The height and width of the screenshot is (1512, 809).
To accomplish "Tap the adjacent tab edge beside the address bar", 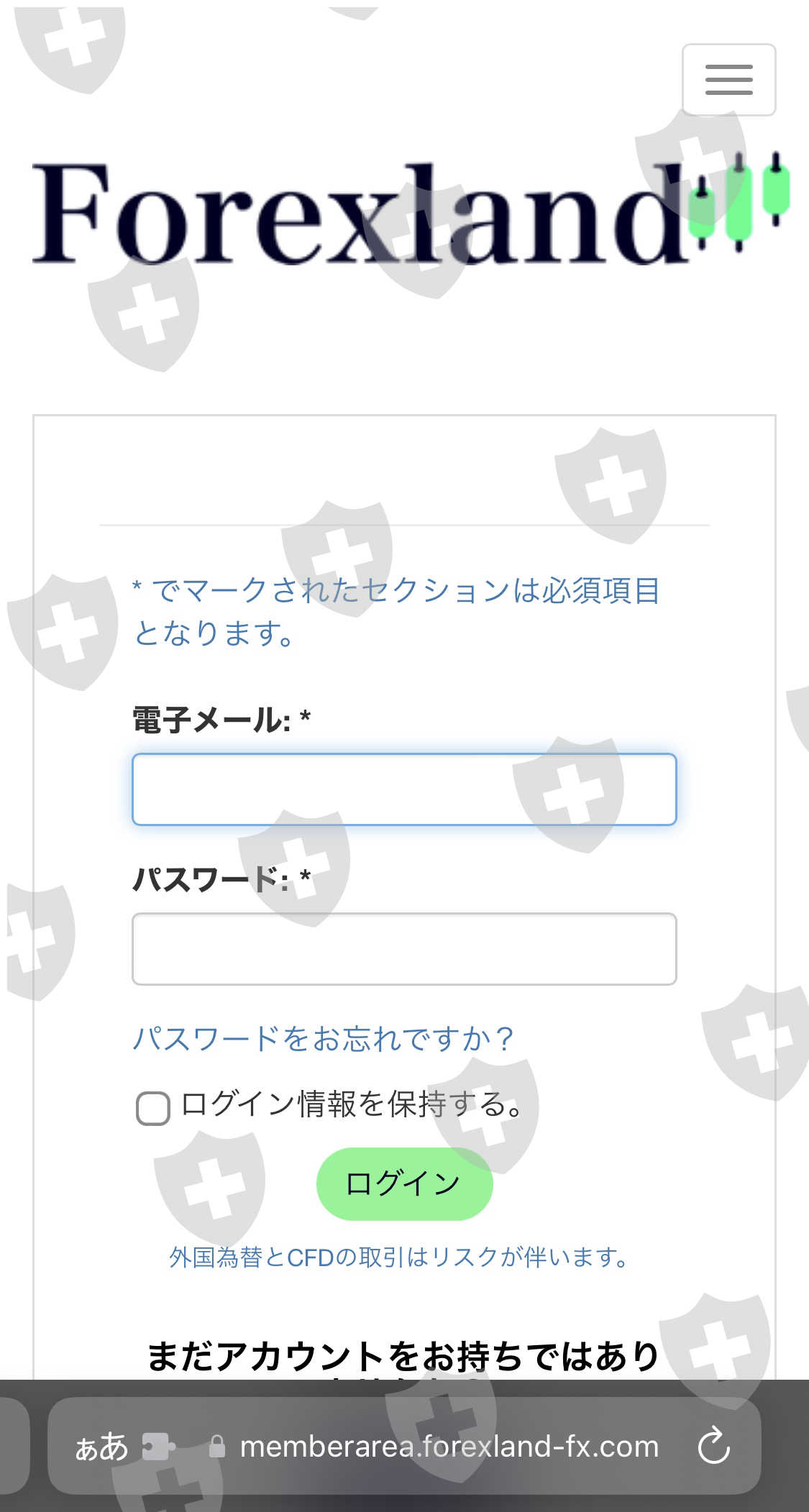I will [13, 1446].
